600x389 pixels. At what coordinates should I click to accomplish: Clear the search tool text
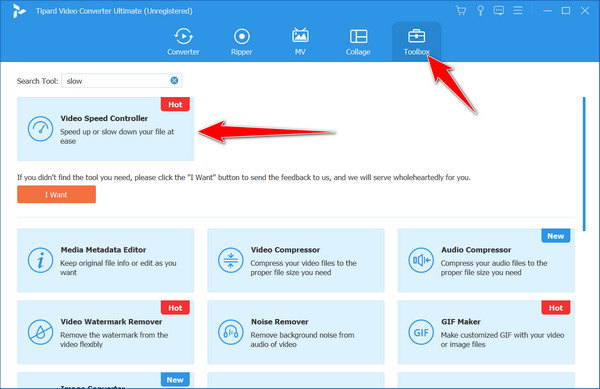coord(174,80)
